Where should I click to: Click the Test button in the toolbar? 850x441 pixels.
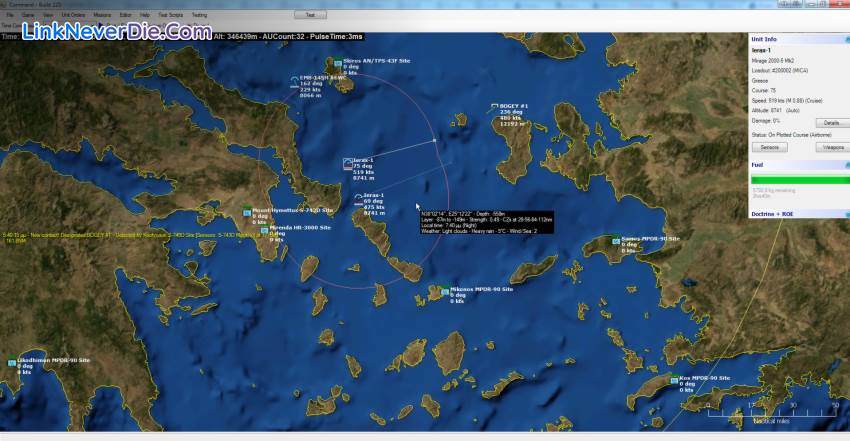tap(310, 15)
